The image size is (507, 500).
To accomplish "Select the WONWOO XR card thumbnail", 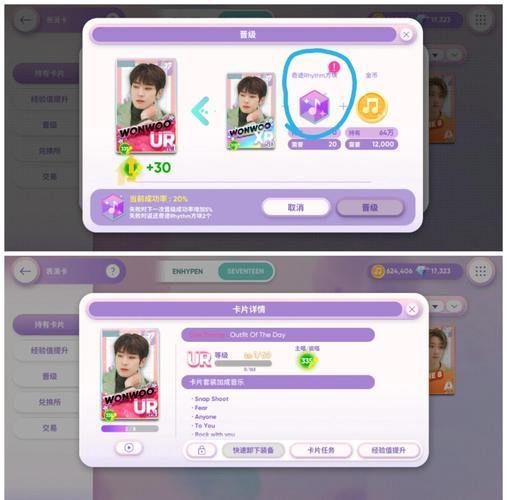I will [251, 111].
